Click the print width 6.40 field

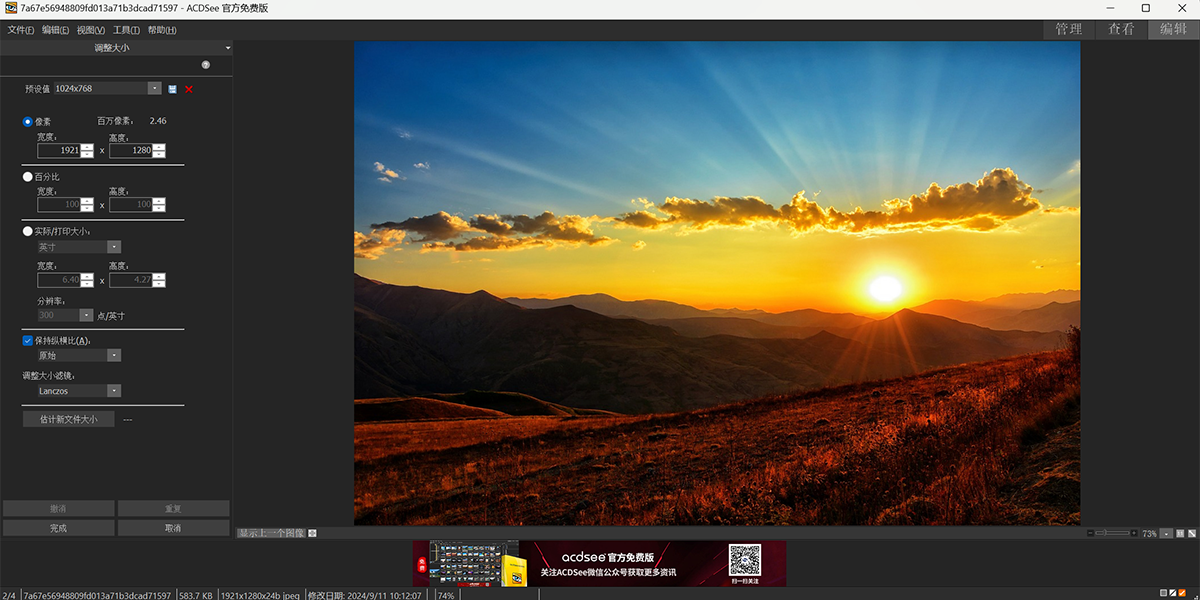coord(59,280)
